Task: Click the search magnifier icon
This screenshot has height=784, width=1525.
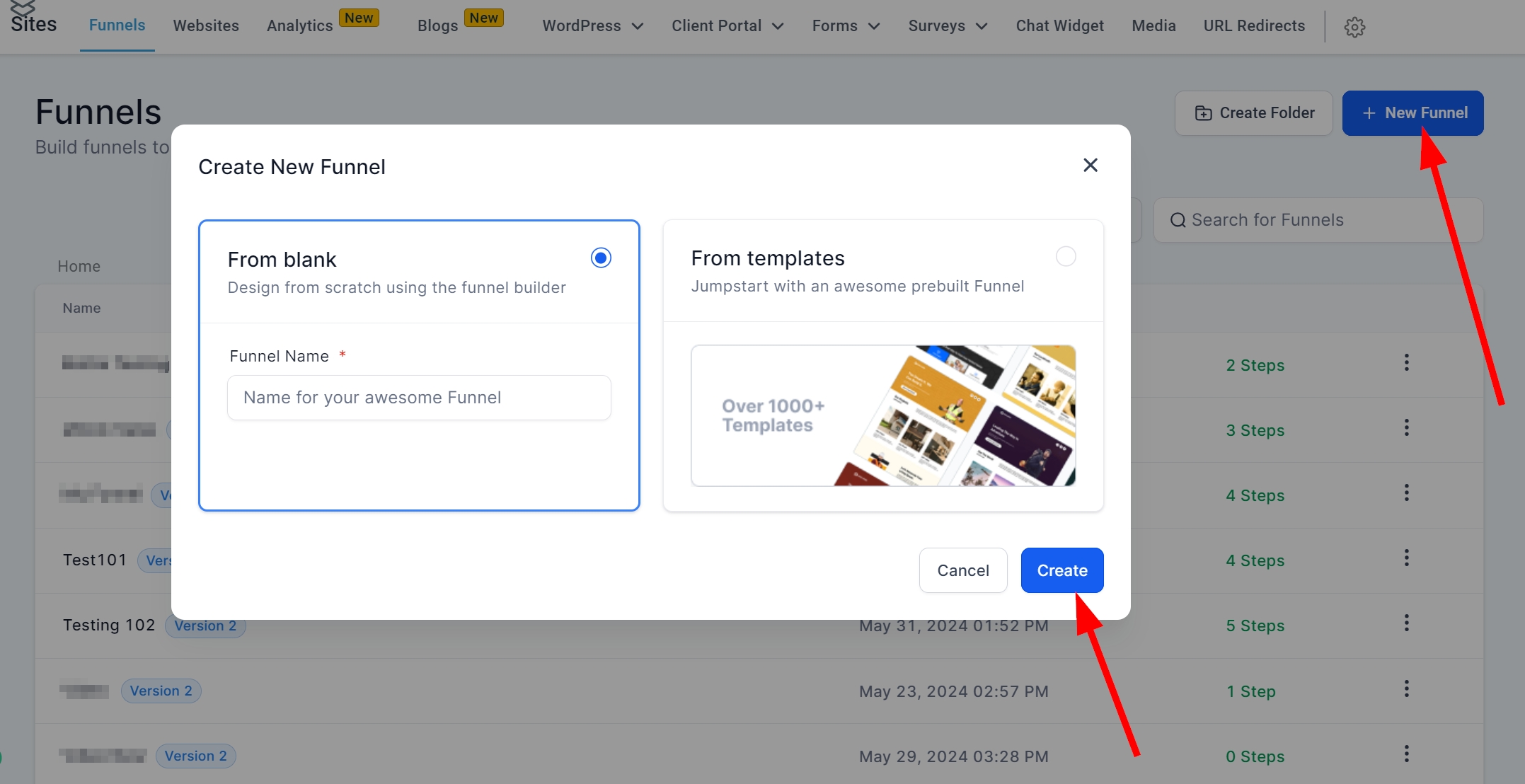Action: tap(1178, 220)
